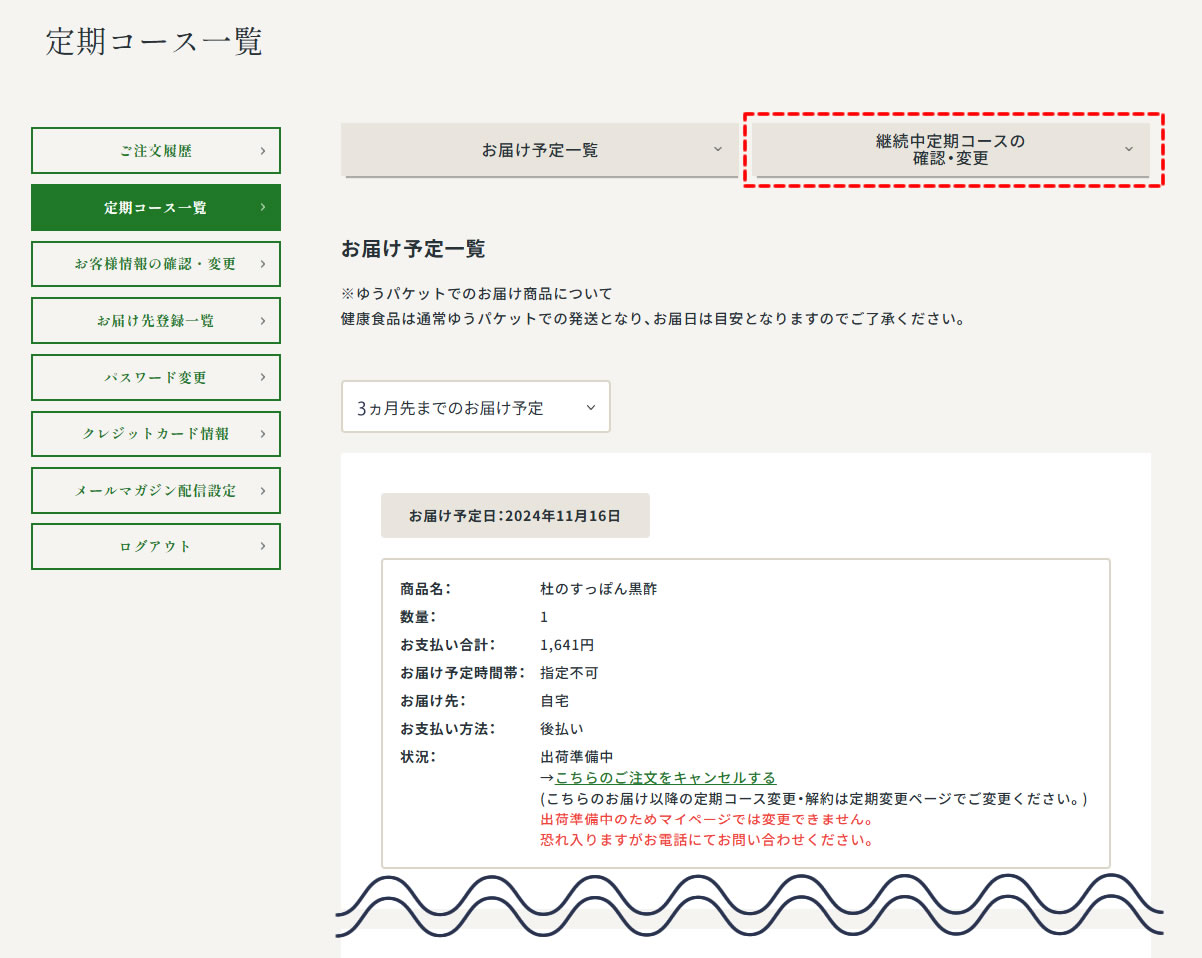Click the quantity value 1
Viewport: 1202px width, 958px height.
[x=544, y=617]
